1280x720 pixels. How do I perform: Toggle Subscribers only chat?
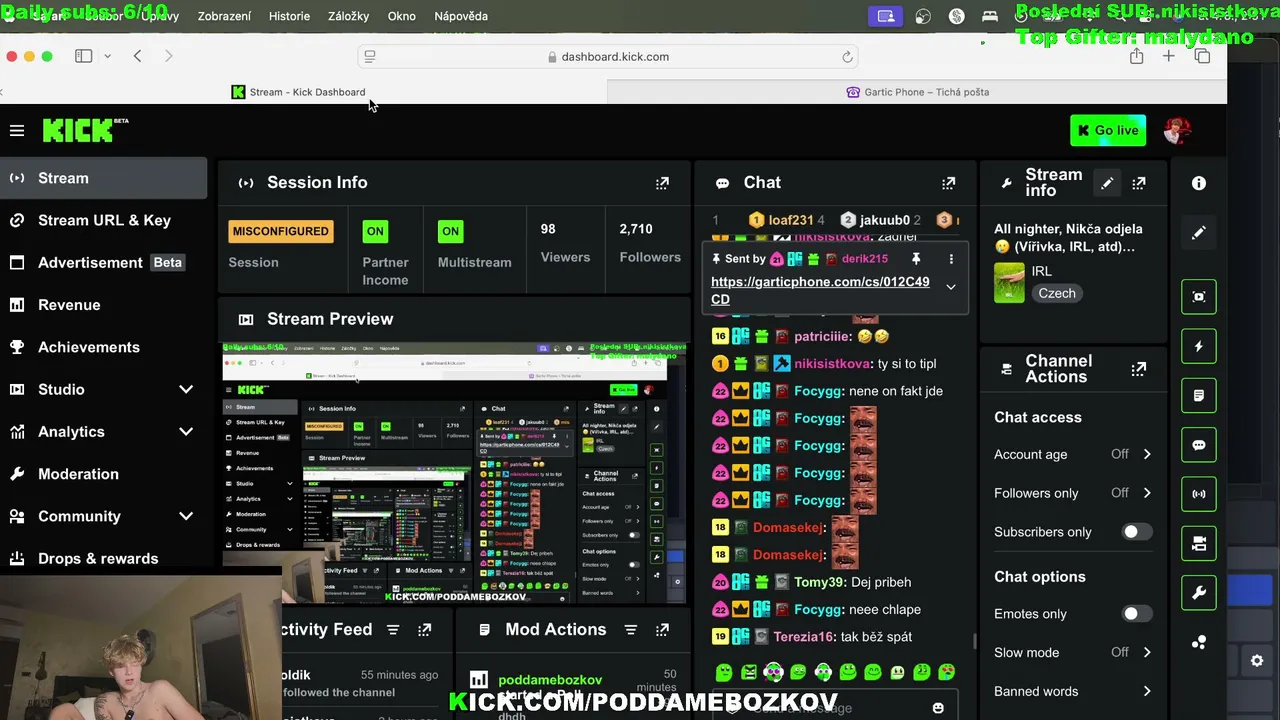(x=1136, y=532)
